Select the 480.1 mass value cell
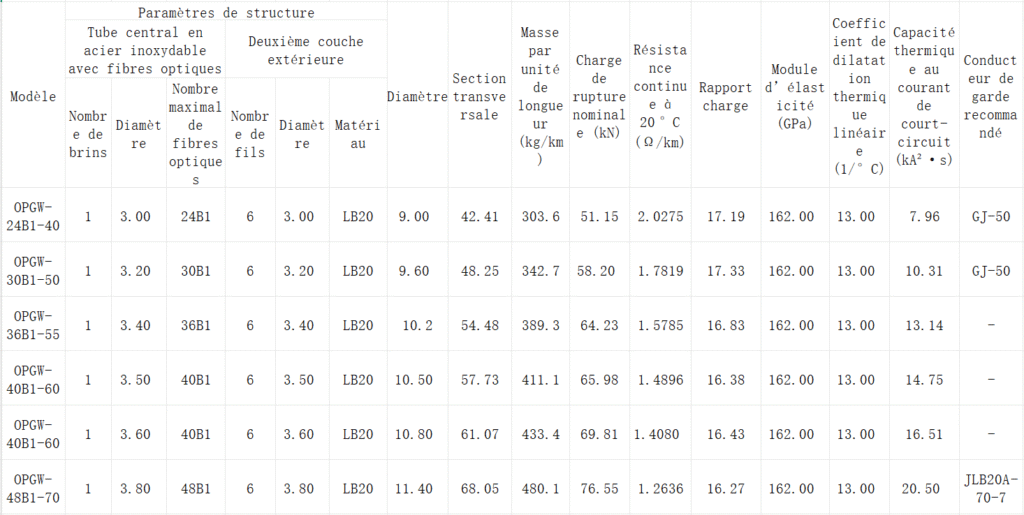This screenshot has height=515, width=1024. (541, 488)
